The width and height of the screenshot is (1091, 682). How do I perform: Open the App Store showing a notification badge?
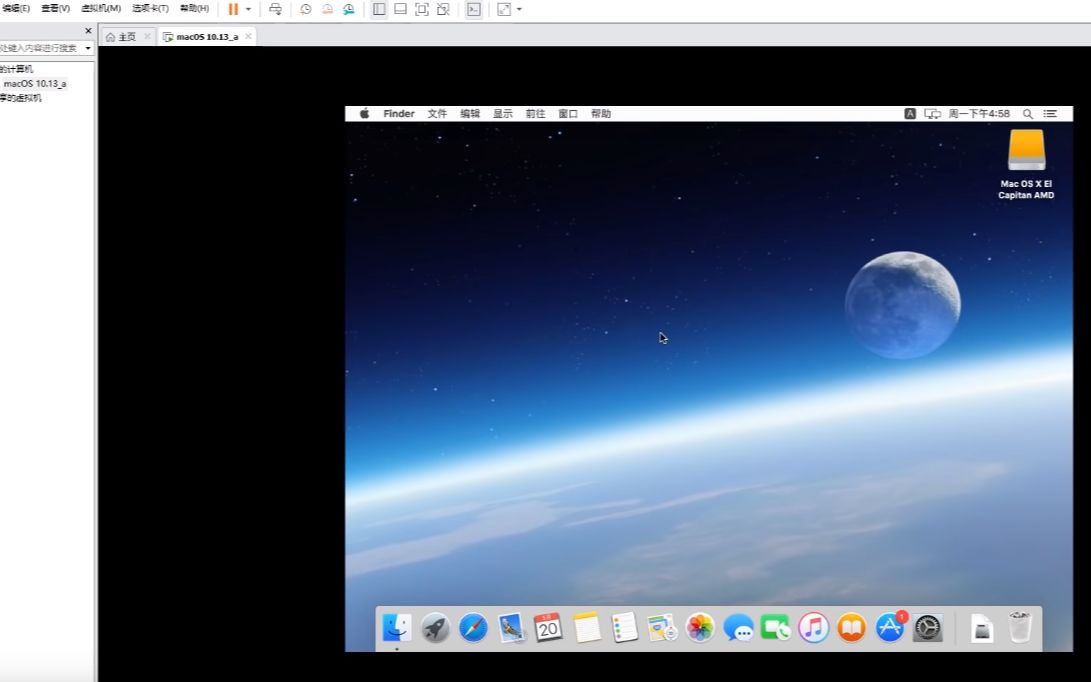[x=889, y=628]
